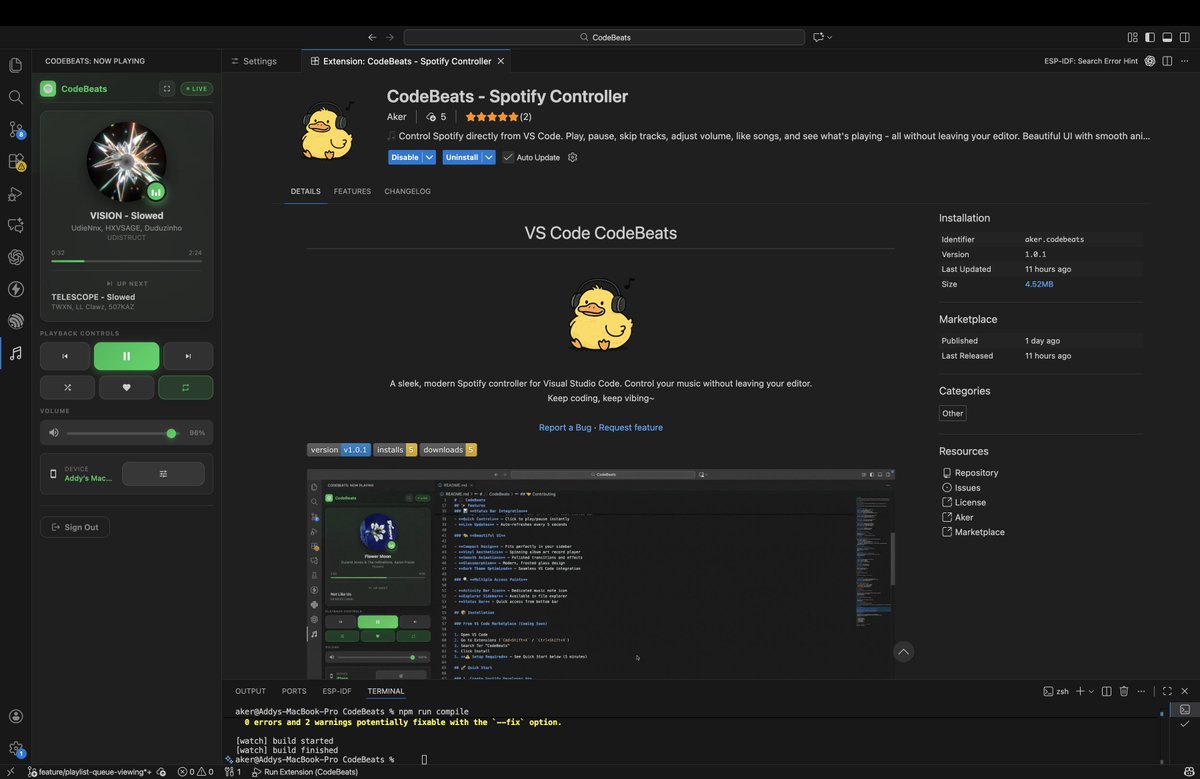Open the editor more actions ellipsis
This screenshot has height=779, width=1200.
coord(1184,61)
